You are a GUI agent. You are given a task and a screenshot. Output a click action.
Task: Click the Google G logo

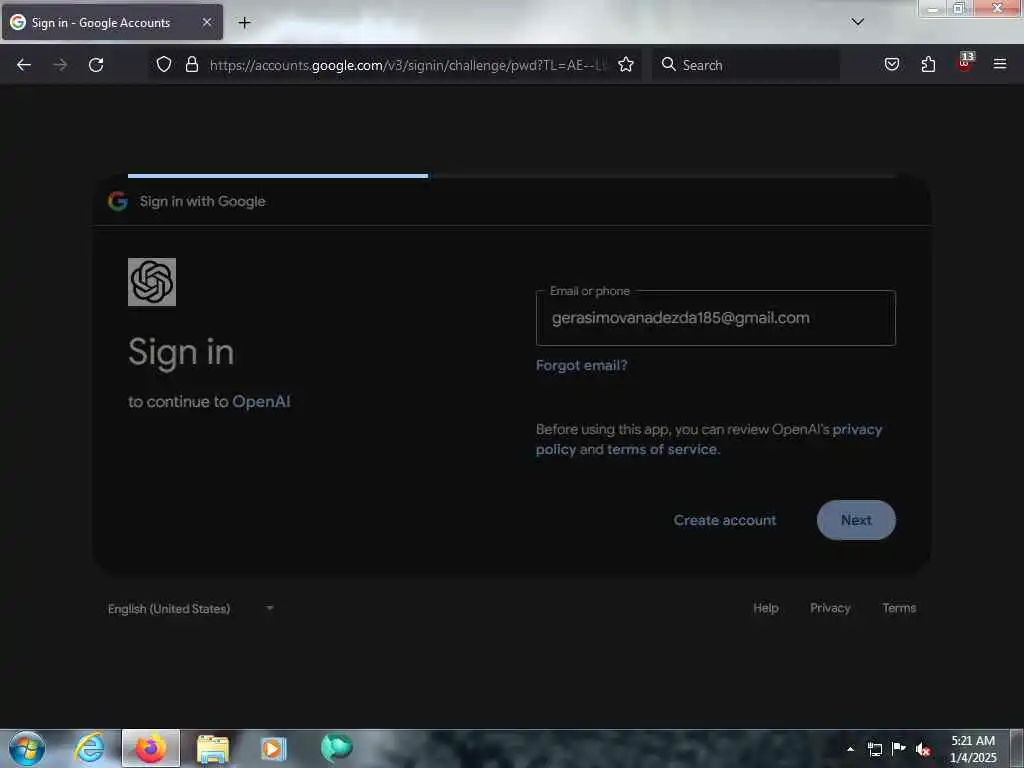tap(118, 201)
